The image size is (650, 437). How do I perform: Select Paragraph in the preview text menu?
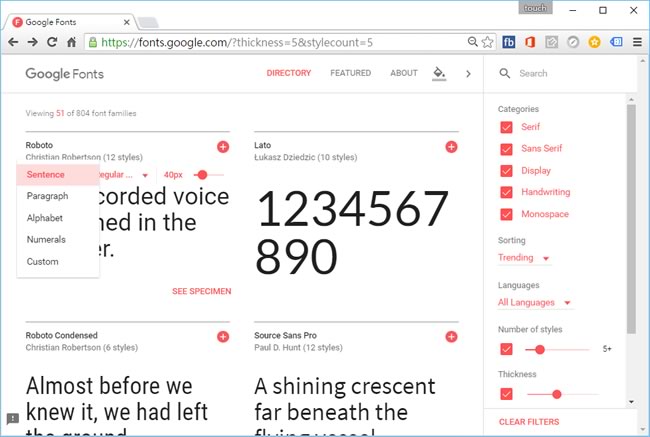click(58, 196)
